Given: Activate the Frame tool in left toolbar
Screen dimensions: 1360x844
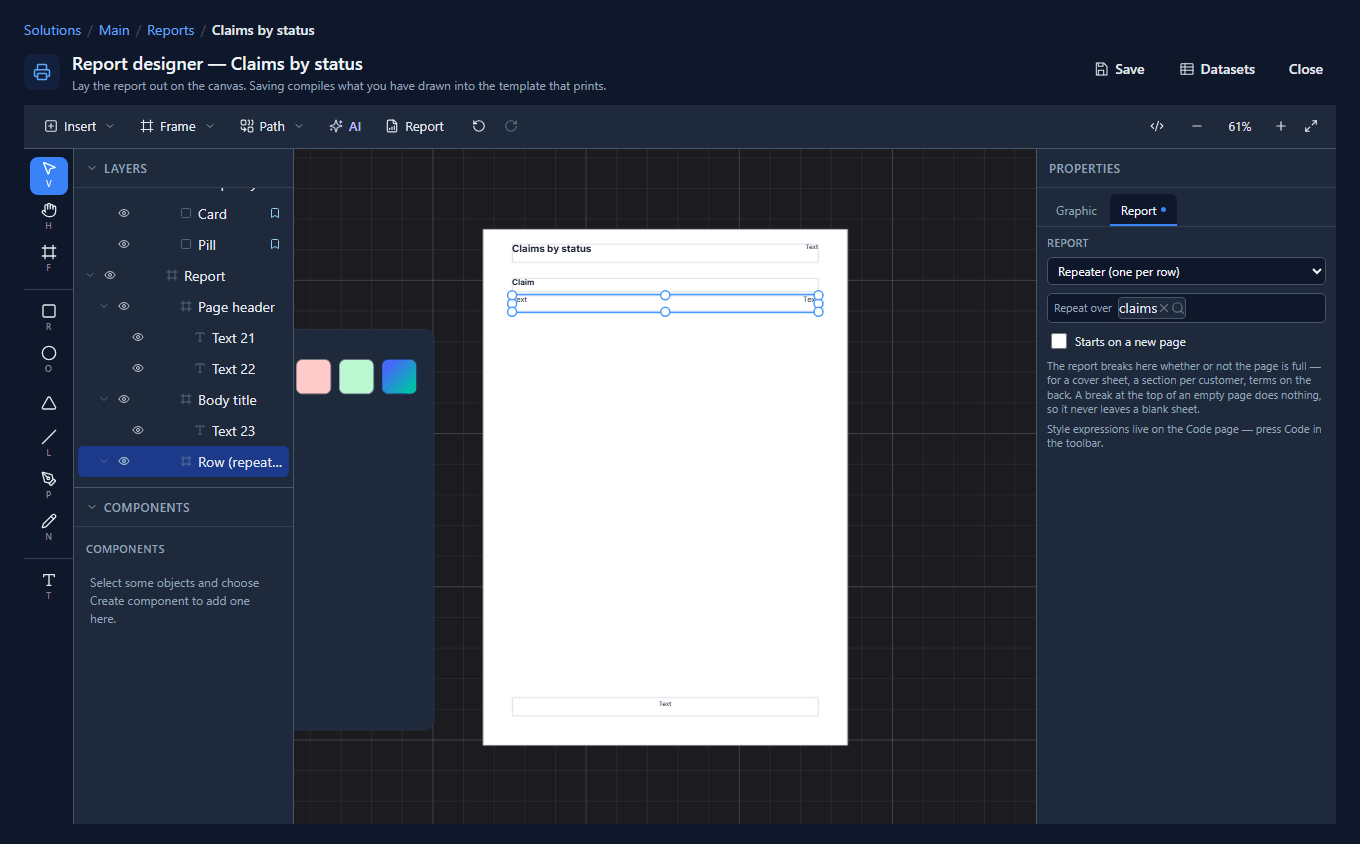Looking at the screenshot, I should 49,257.
